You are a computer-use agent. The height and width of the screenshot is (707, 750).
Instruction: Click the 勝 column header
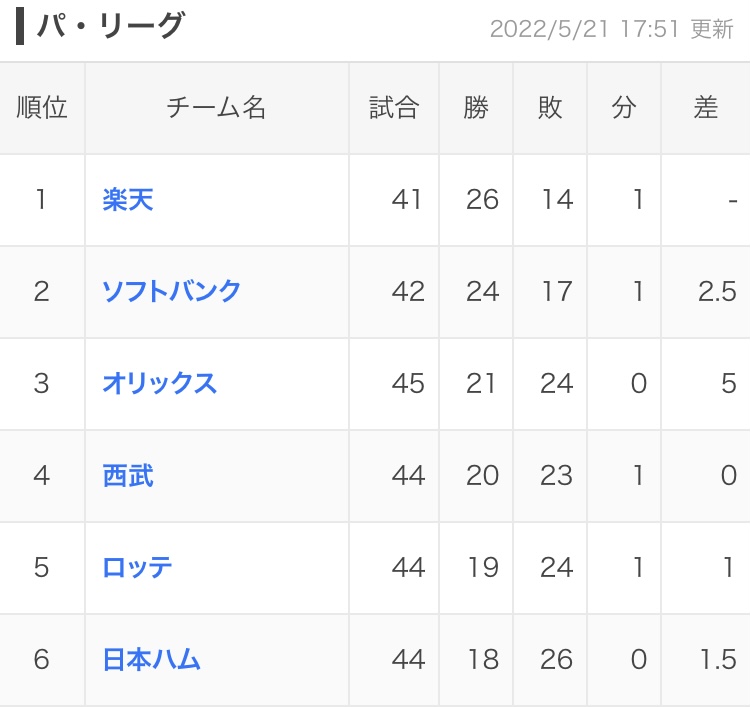click(476, 108)
